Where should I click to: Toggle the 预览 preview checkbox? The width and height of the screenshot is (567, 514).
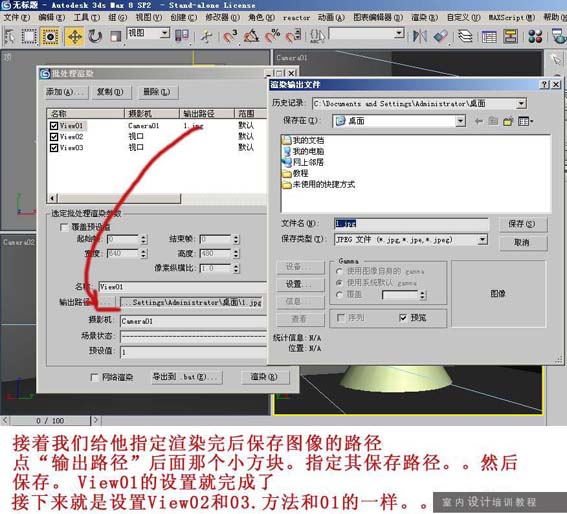tap(403, 318)
